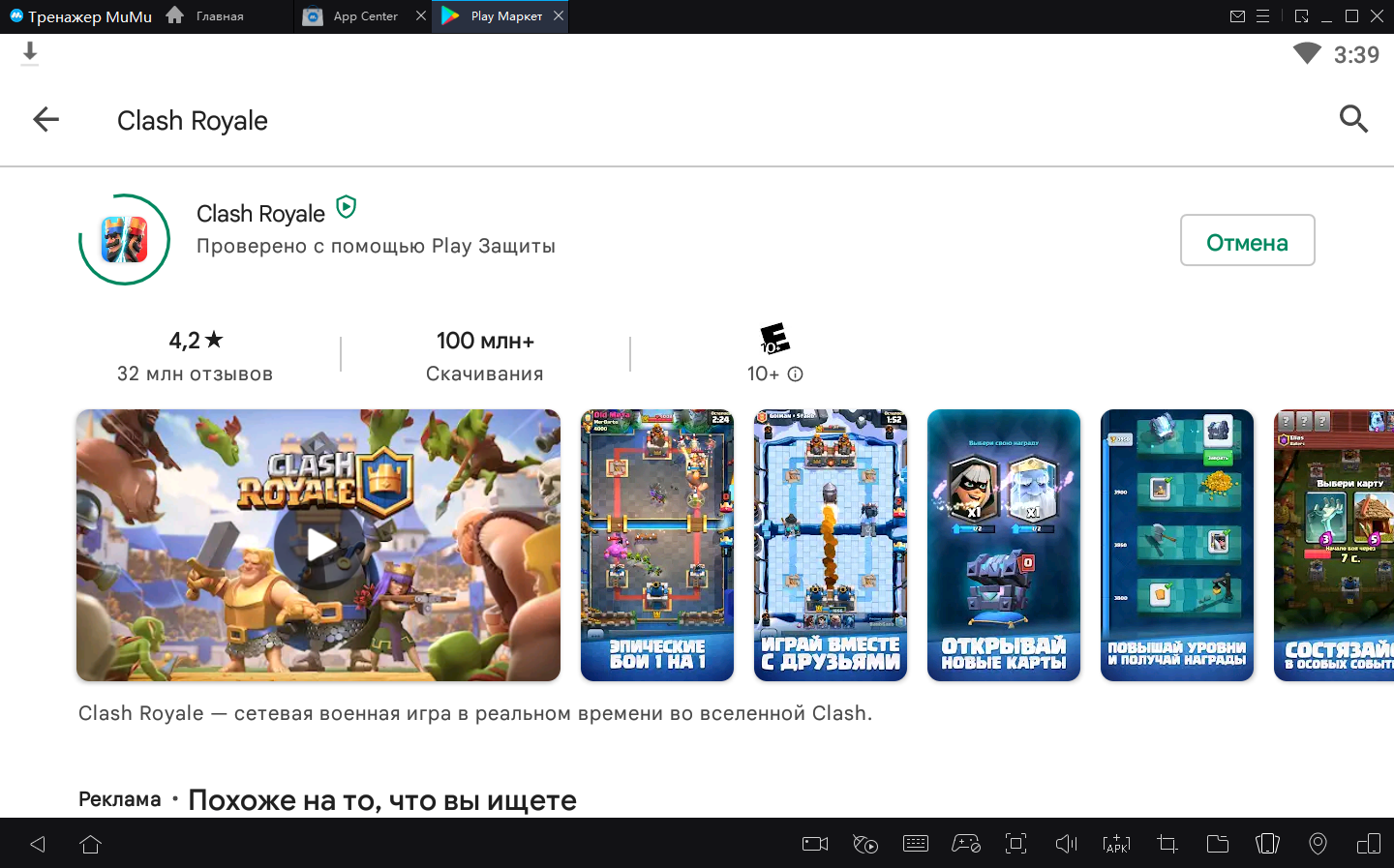Open the hamburger menu in title bar

(x=1262, y=16)
